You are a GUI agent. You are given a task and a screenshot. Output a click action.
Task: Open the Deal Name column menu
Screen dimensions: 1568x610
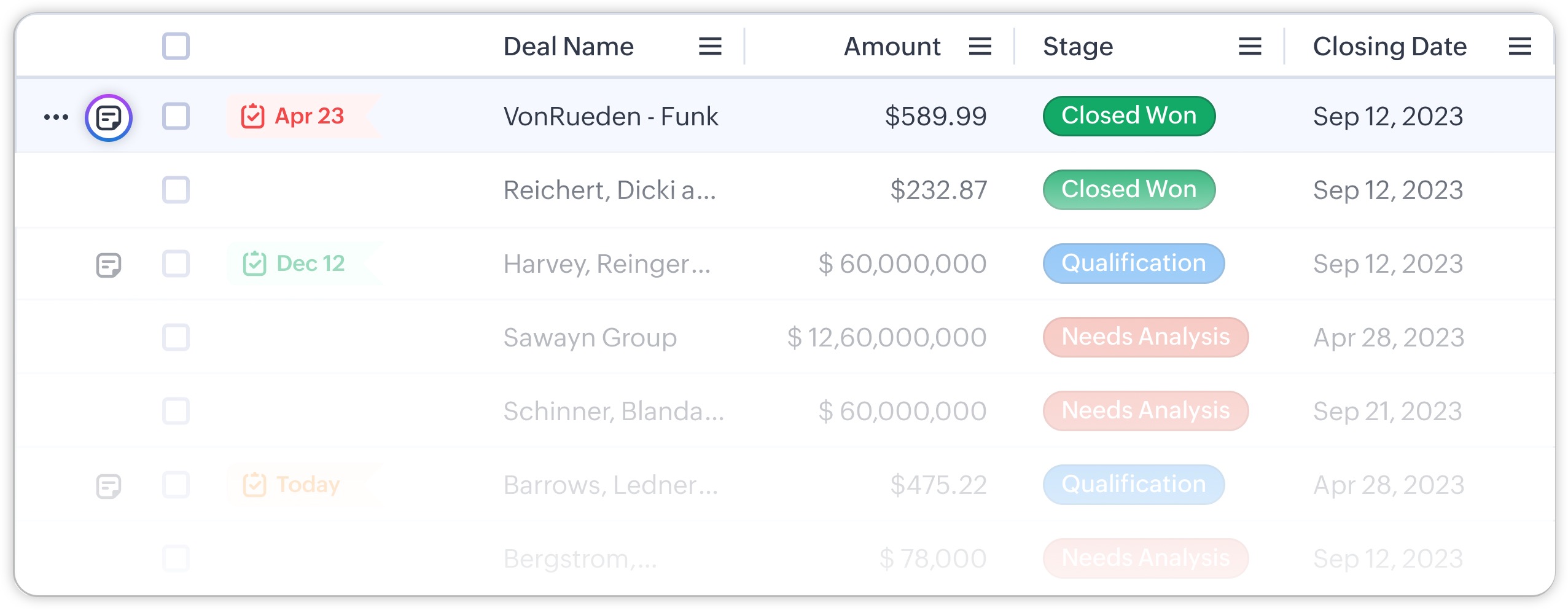pos(710,46)
